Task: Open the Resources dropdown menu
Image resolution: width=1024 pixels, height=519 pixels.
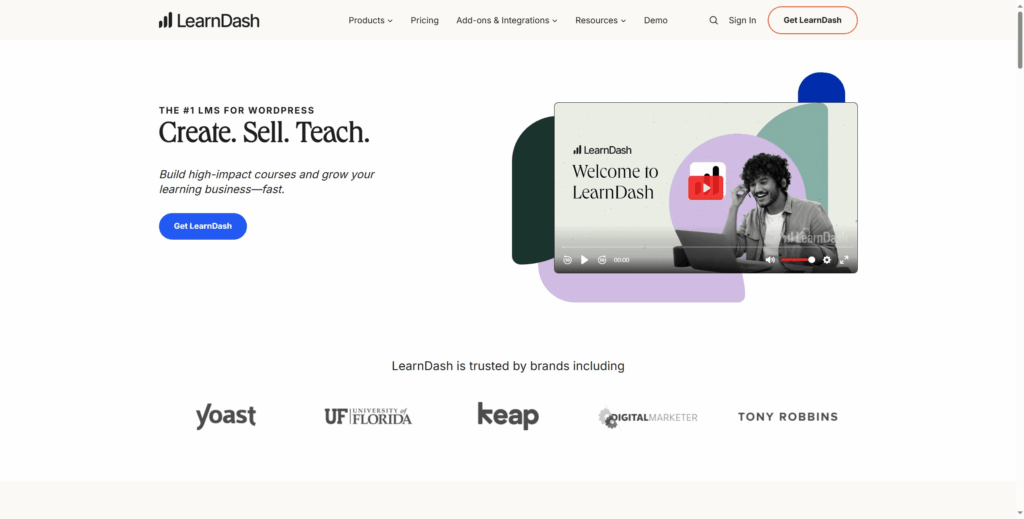Action: [x=600, y=20]
